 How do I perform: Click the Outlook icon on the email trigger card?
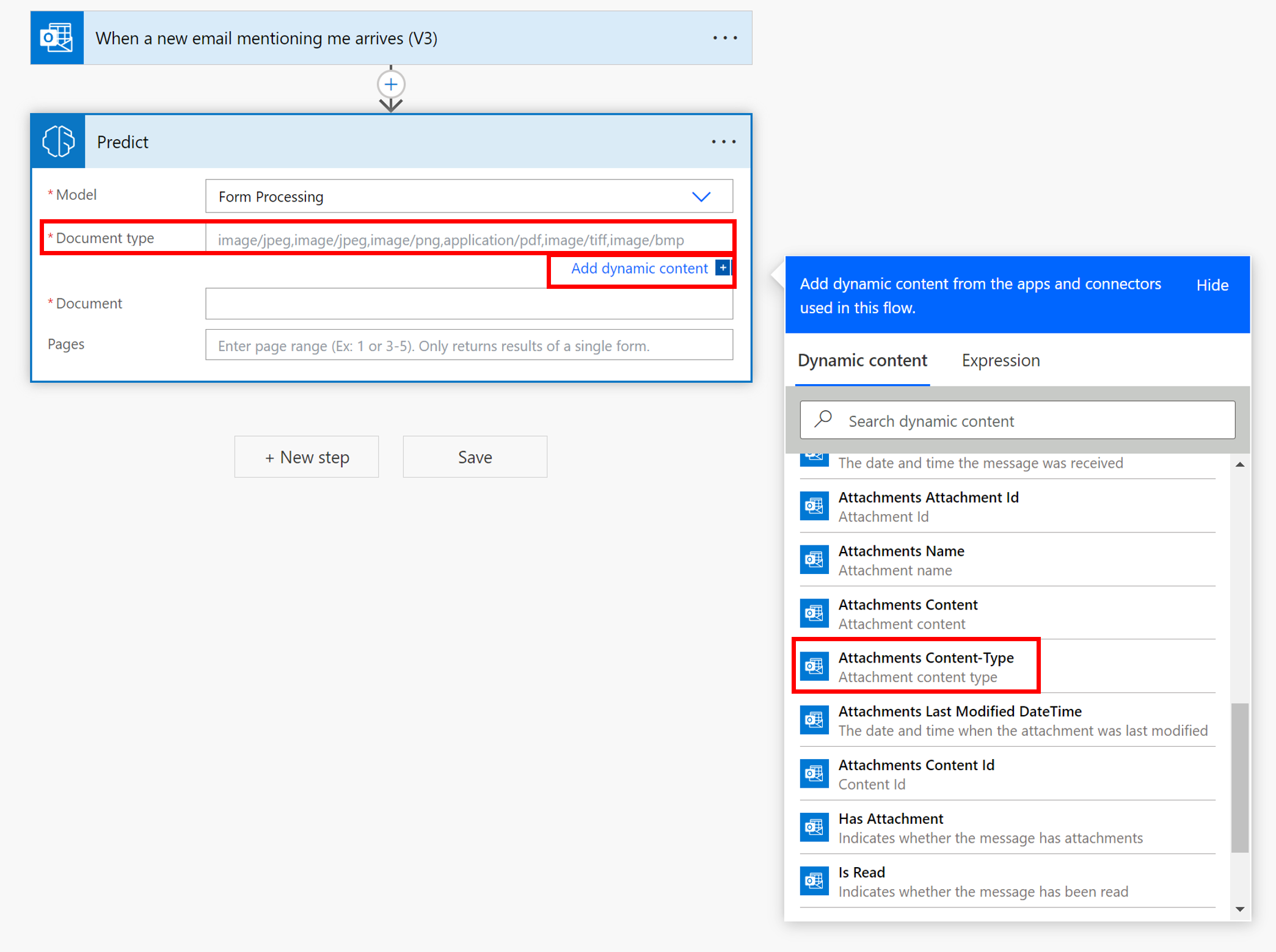[57, 38]
